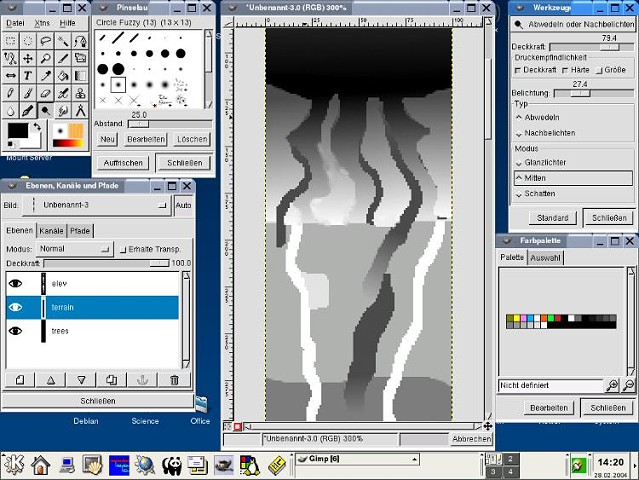
Task: Click the Auffrischen button in brushes
Action: pyautogui.click(x=124, y=162)
